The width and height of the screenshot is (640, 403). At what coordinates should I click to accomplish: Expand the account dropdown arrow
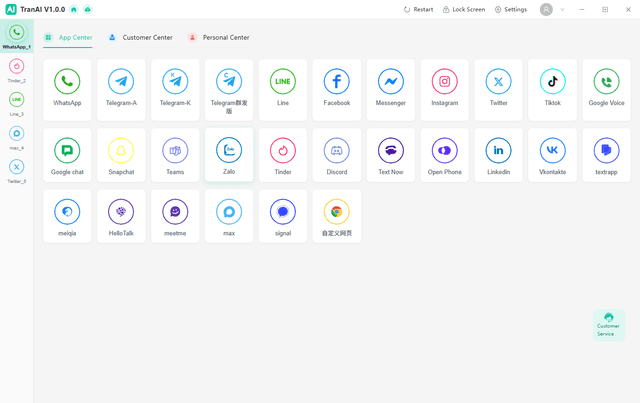pyautogui.click(x=562, y=9)
